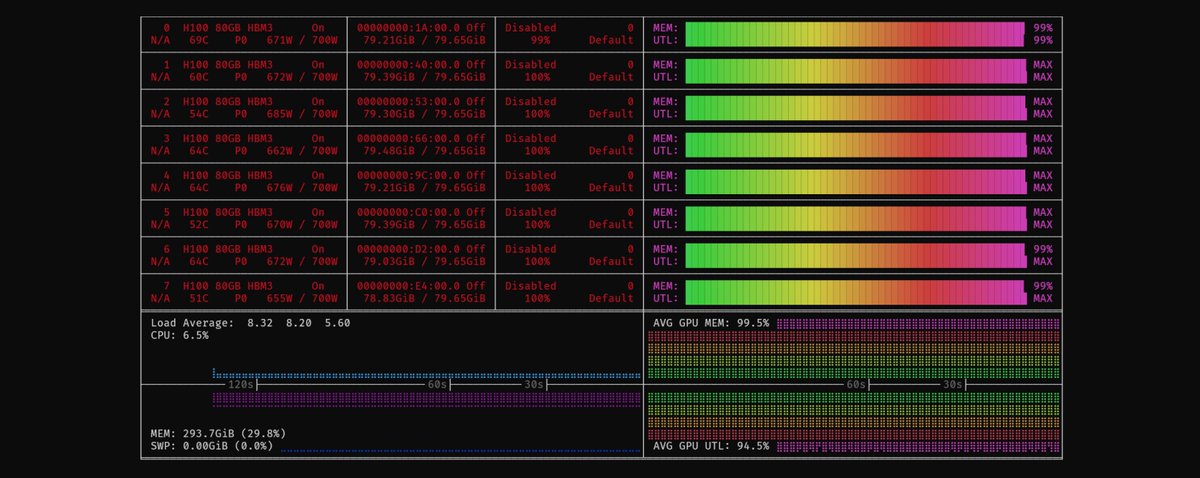Viewport: 1200px width, 478px height.
Task: Select bus ID 00000000:C0:00.0
Action: pos(409,213)
